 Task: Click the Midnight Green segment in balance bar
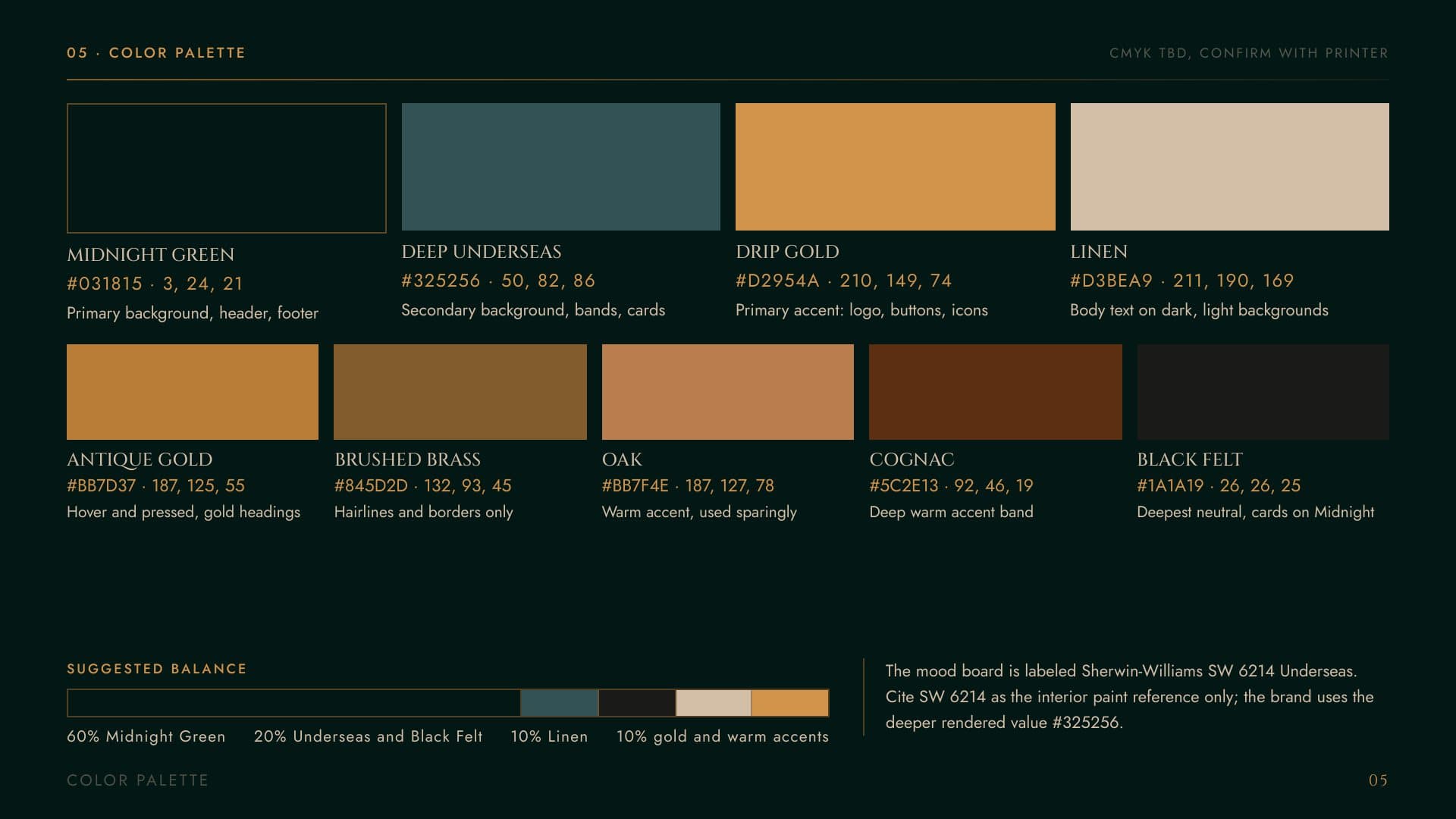(293, 703)
